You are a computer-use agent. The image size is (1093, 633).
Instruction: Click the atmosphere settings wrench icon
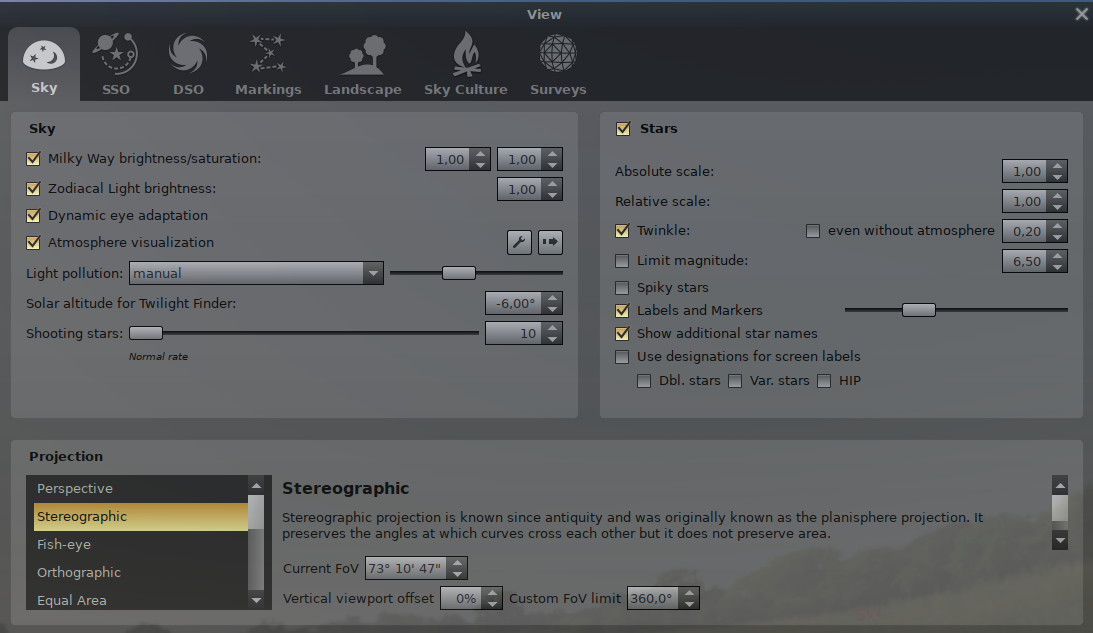pos(519,242)
